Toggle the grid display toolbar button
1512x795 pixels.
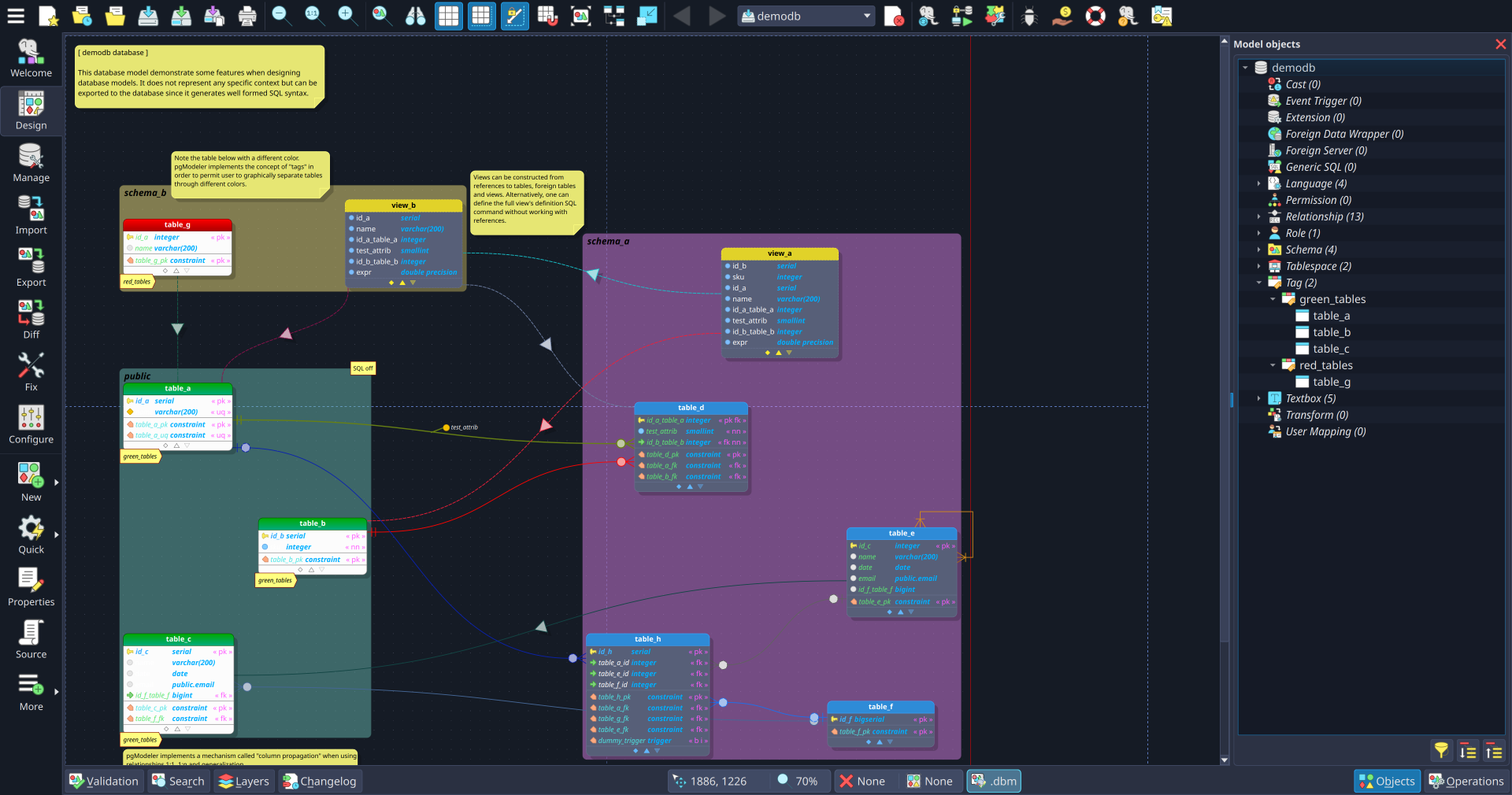(x=448, y=16)
